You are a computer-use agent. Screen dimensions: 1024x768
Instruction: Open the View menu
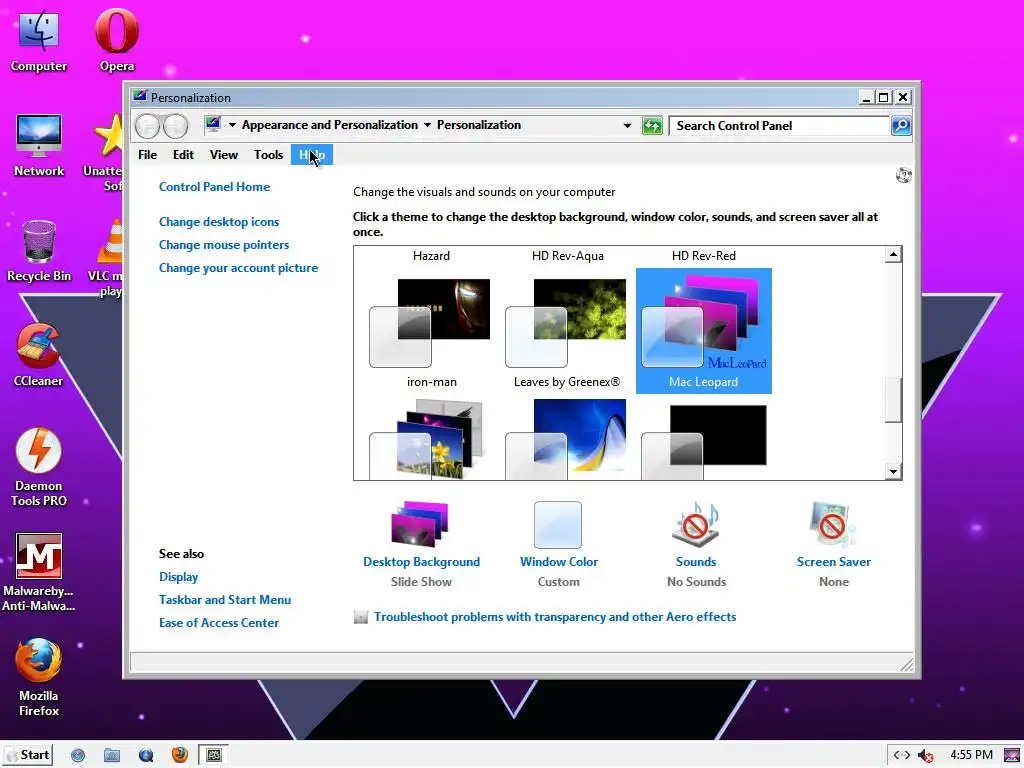223,155
